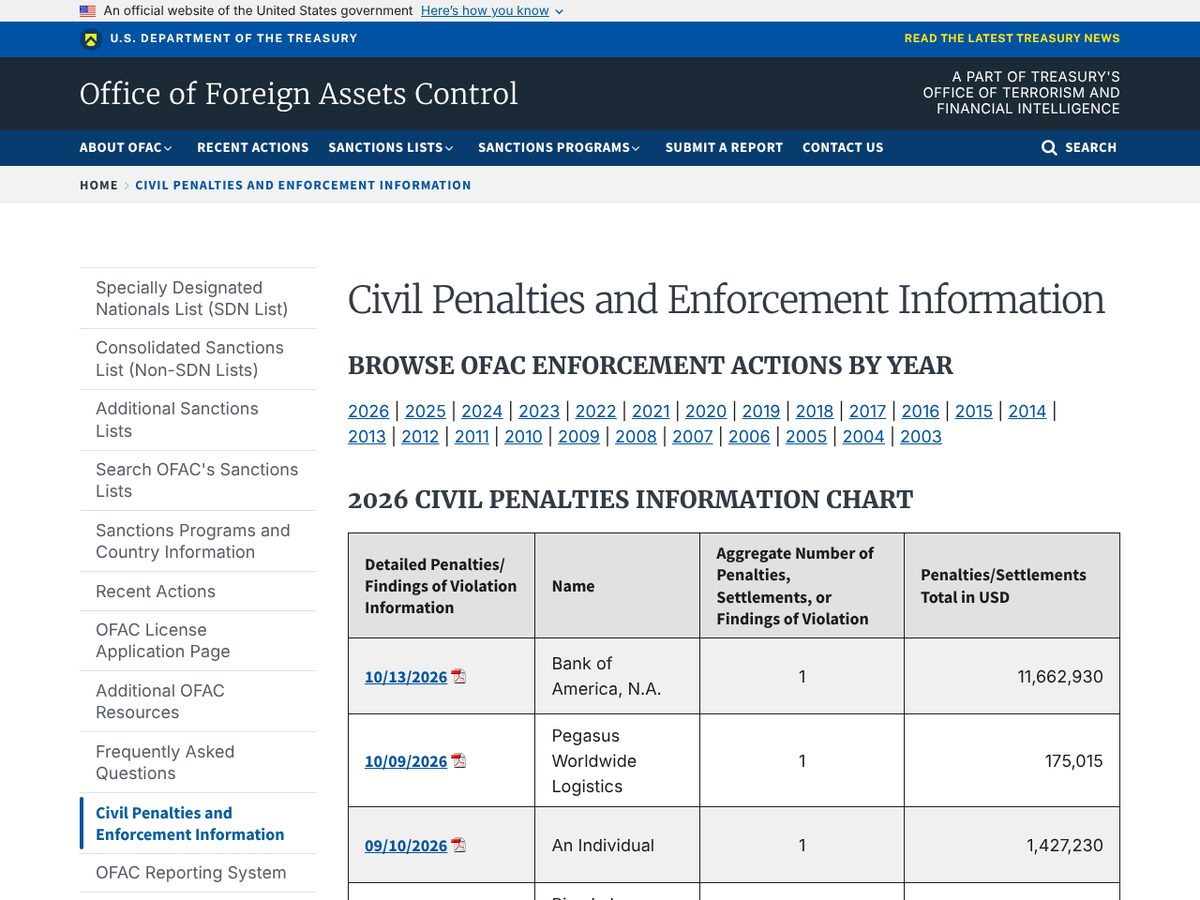Viewport: 1200px width, 900px height.
Task: Browse enforcement actions for 2015
Action: pyautogui.click(x=974, y=411)
